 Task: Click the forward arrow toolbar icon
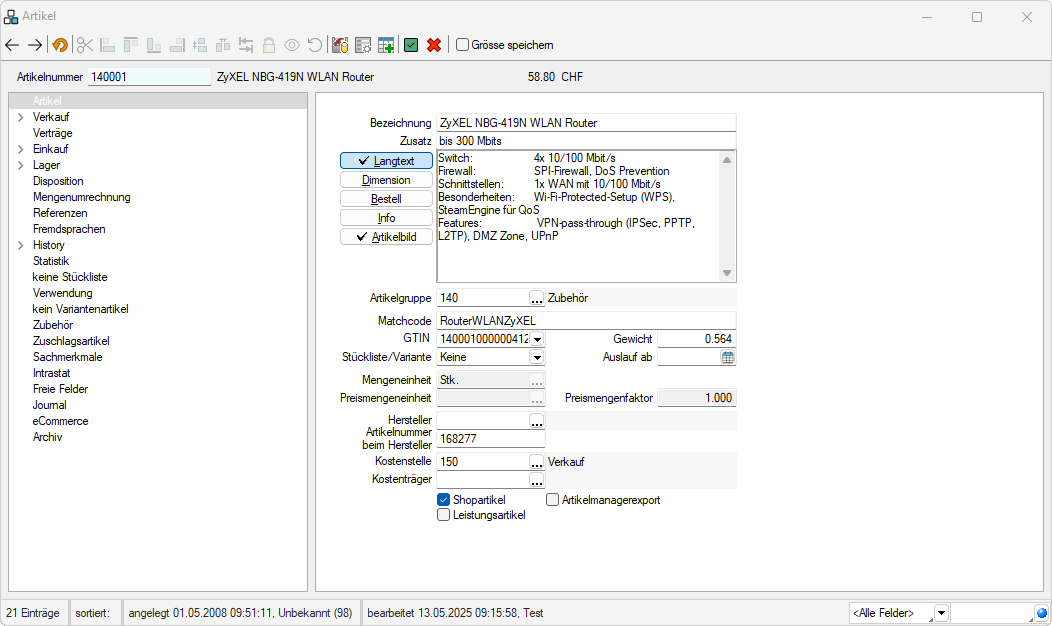pos(35,45)
